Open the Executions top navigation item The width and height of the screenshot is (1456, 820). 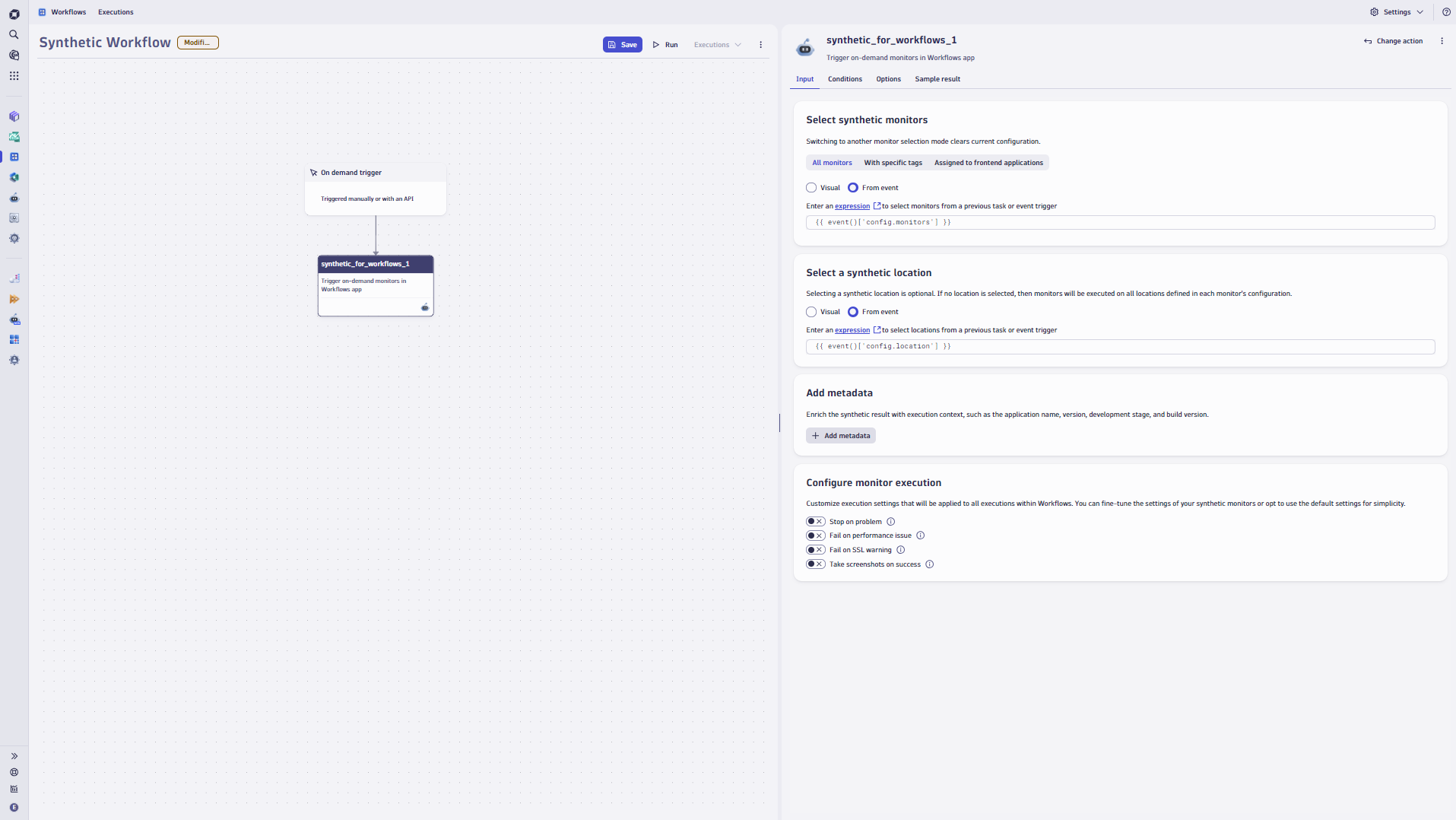(x=116, y=12)
